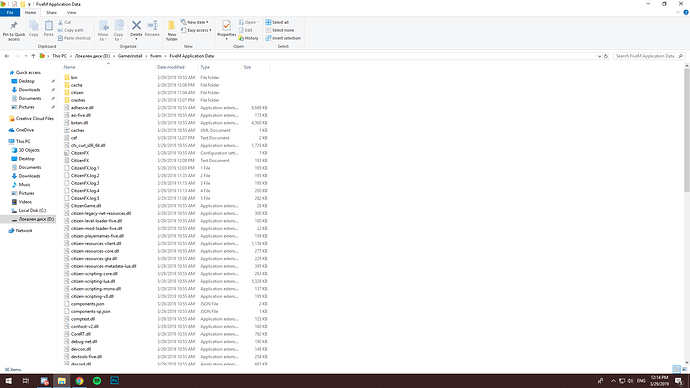
Task: Open Properties from the ribbon
Action: [x=226, y=29]
